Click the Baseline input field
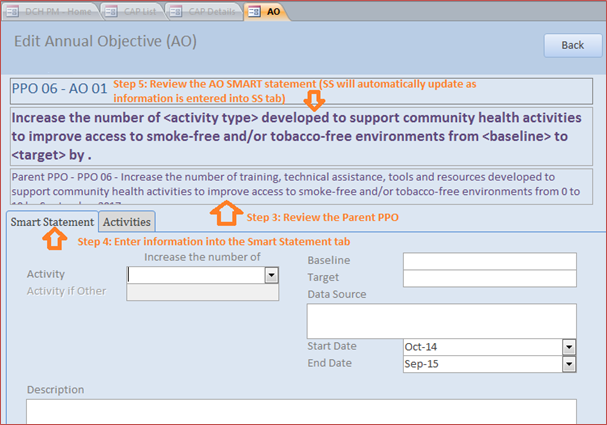Screen dimensions: 607x425 490,261
